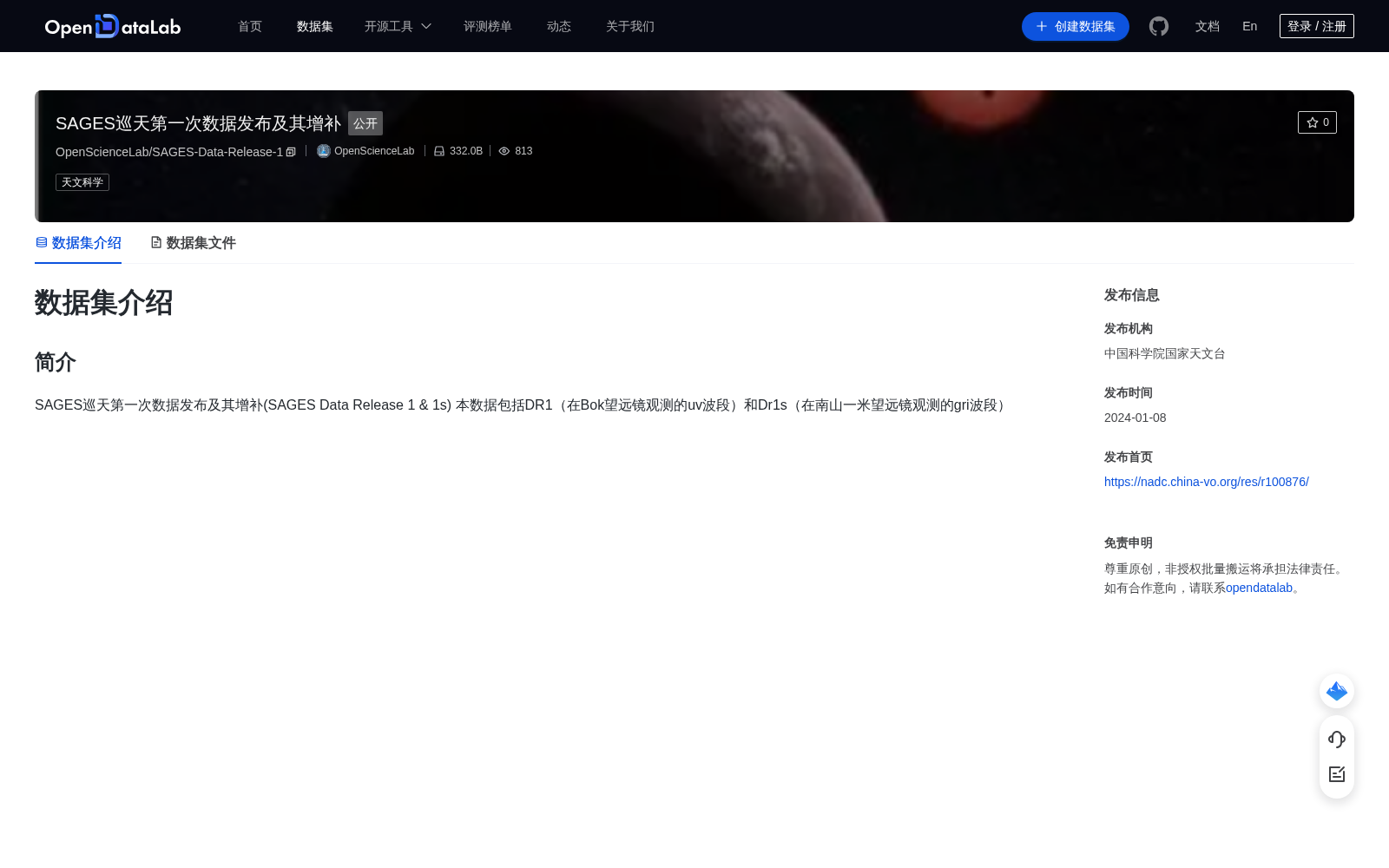Click the opendatalab contact link
Image resolution: width=1389 pixels, height=868 pixels.
1259,588
